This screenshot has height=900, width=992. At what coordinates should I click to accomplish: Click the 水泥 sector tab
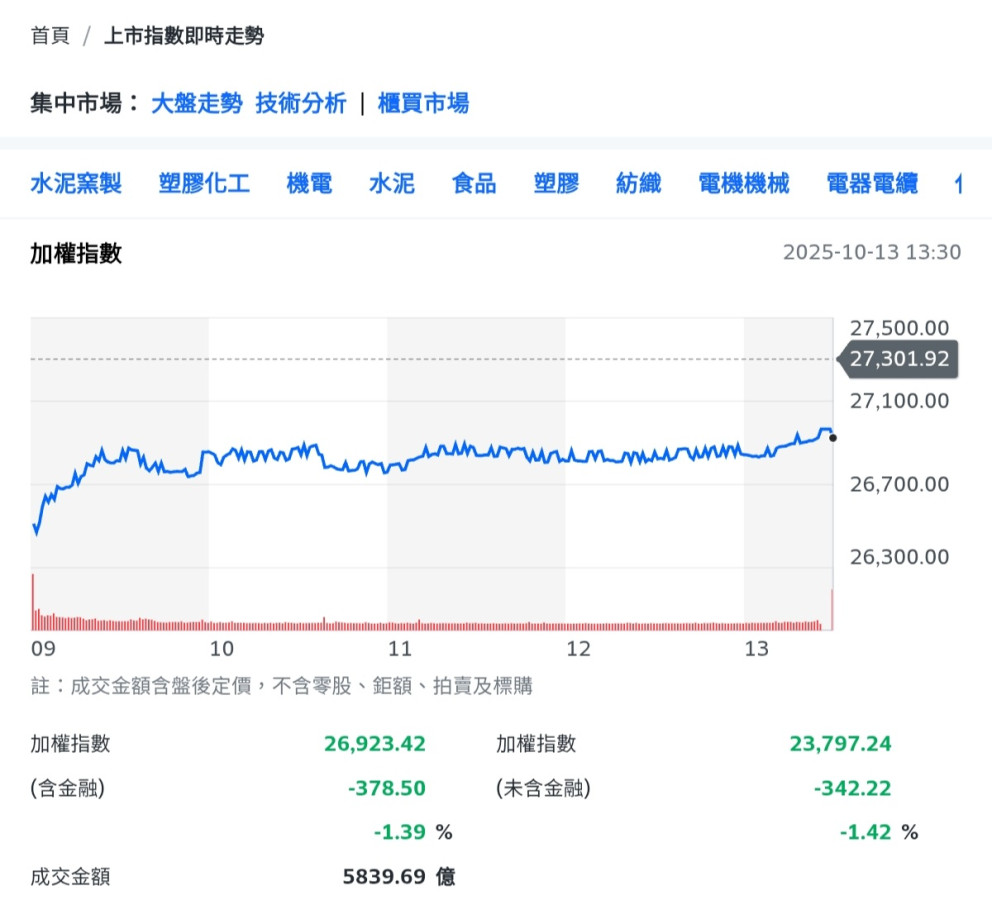point(392,183)
